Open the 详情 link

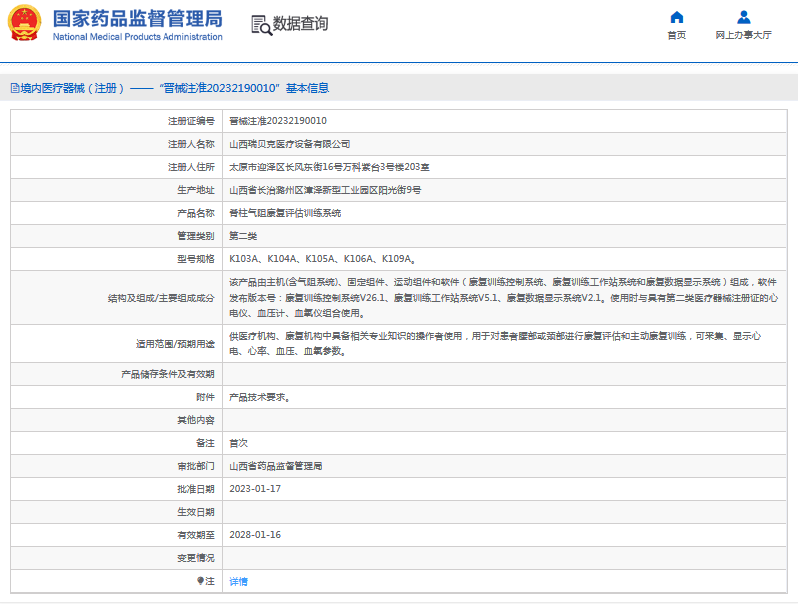238,581
